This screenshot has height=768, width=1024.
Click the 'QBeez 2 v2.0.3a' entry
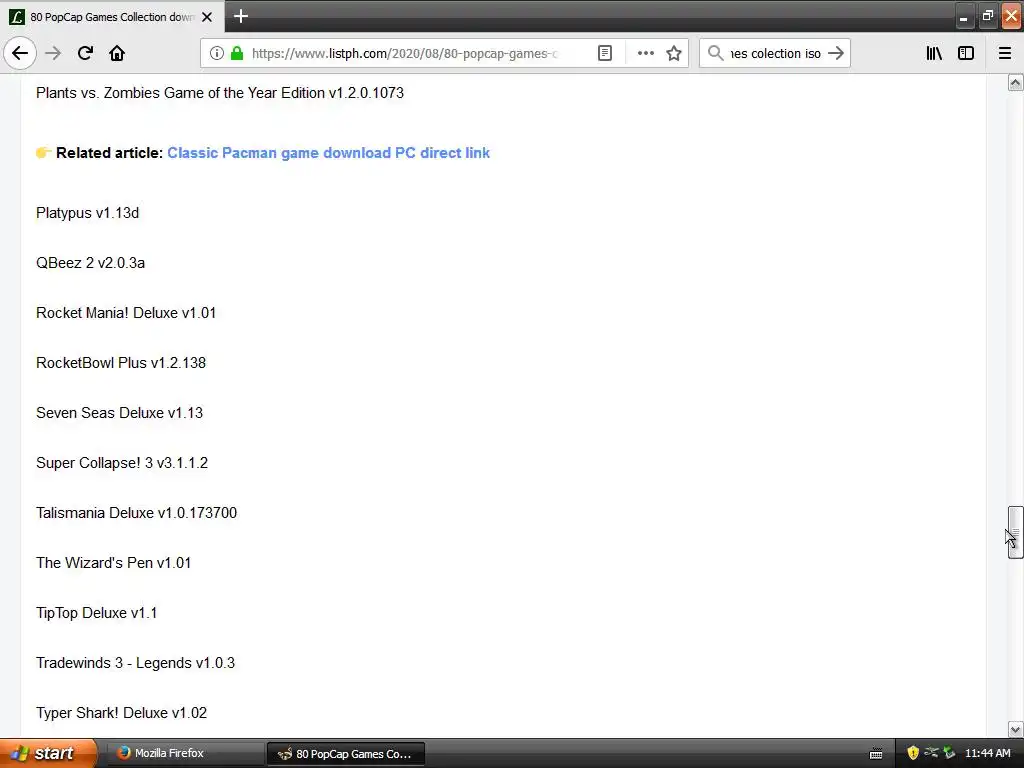(90, 263)
